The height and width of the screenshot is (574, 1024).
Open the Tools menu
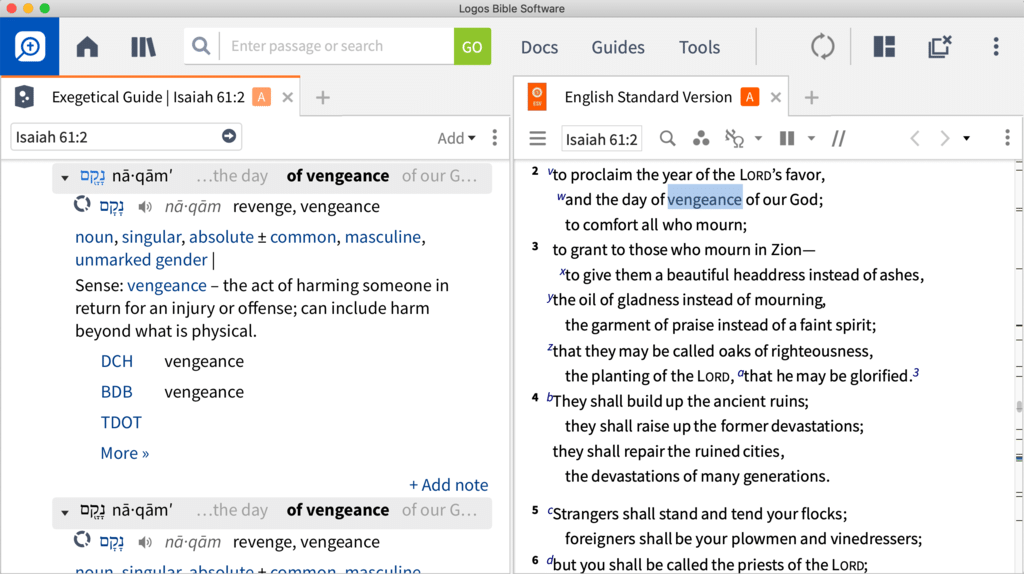pyautogui.click(x=699, y=47)
